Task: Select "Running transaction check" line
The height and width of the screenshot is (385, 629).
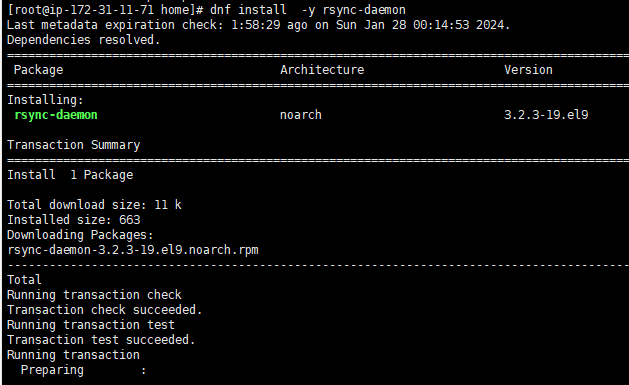Action: tap(94, 295)
